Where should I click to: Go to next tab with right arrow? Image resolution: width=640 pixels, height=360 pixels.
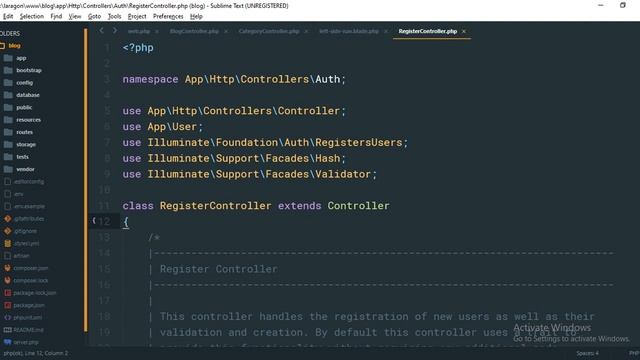coord(115,31)
